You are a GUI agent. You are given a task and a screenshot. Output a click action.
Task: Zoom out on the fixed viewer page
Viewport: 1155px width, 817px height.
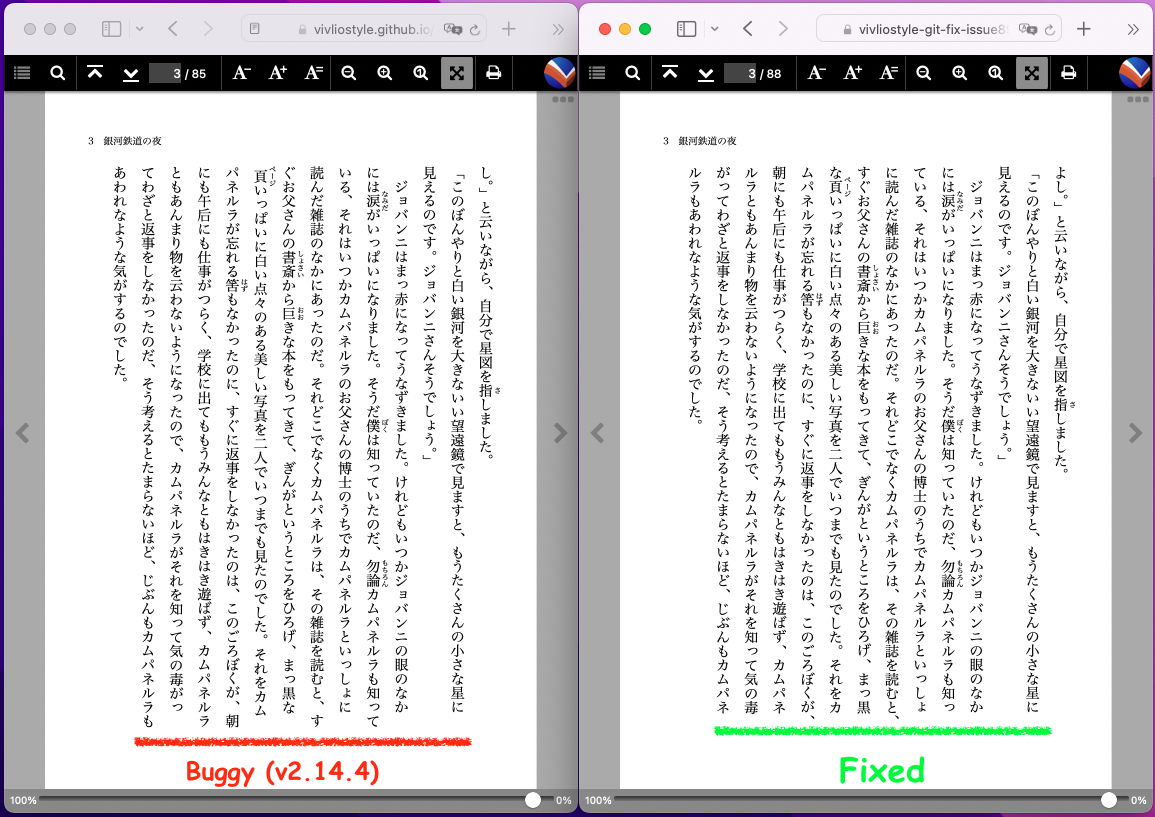point(923,72)
